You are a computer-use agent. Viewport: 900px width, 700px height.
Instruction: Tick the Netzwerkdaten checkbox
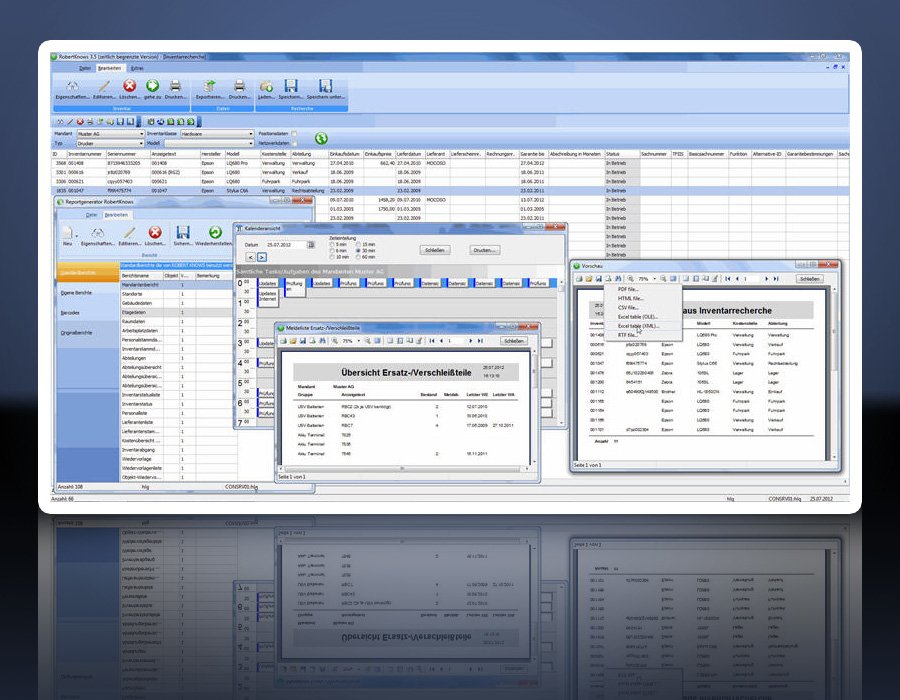pyautogui.click(x=294, y=143)
